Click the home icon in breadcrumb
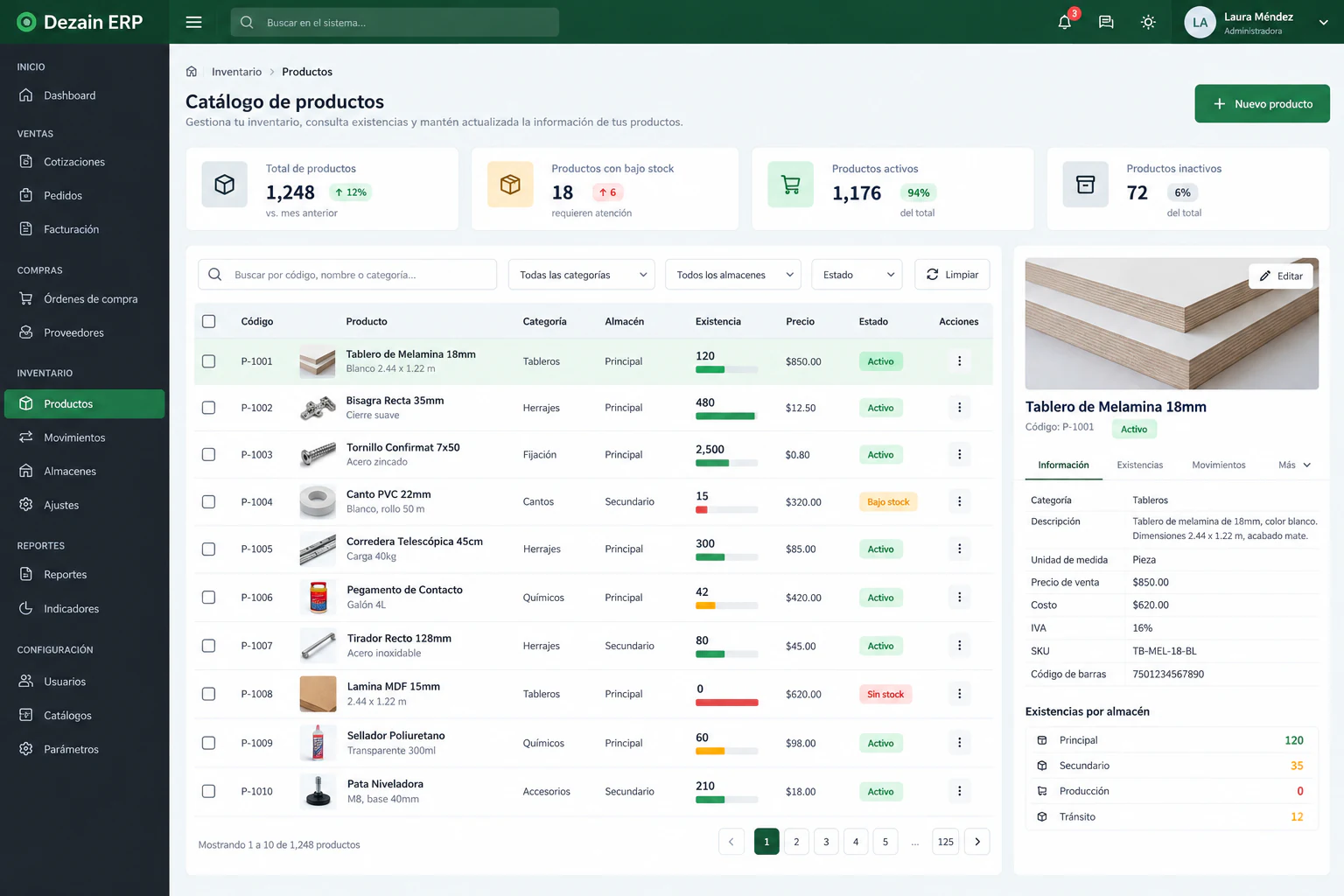1344x896 pixels. pyautogui.click(x=192, y=72)
